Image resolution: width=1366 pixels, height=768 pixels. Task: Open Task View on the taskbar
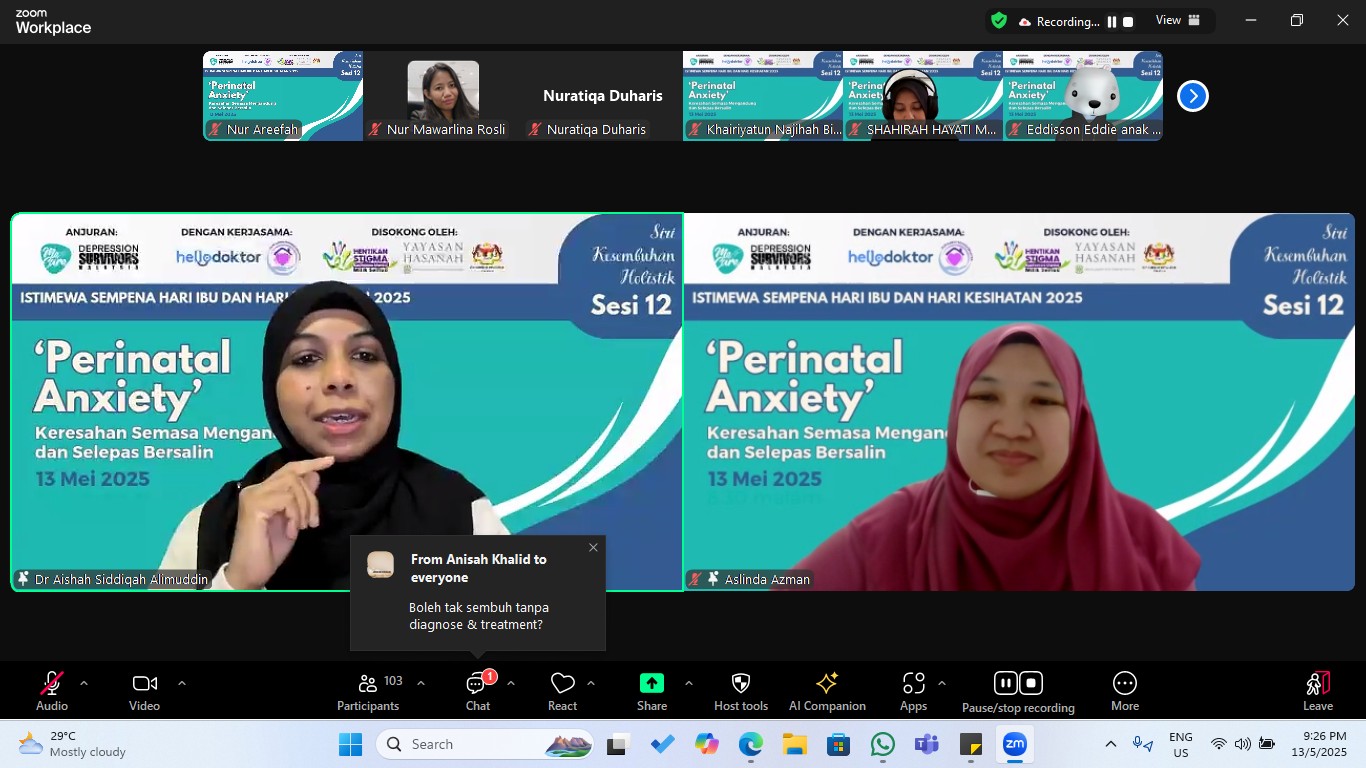pyautogui.click(x=618, y=744)
